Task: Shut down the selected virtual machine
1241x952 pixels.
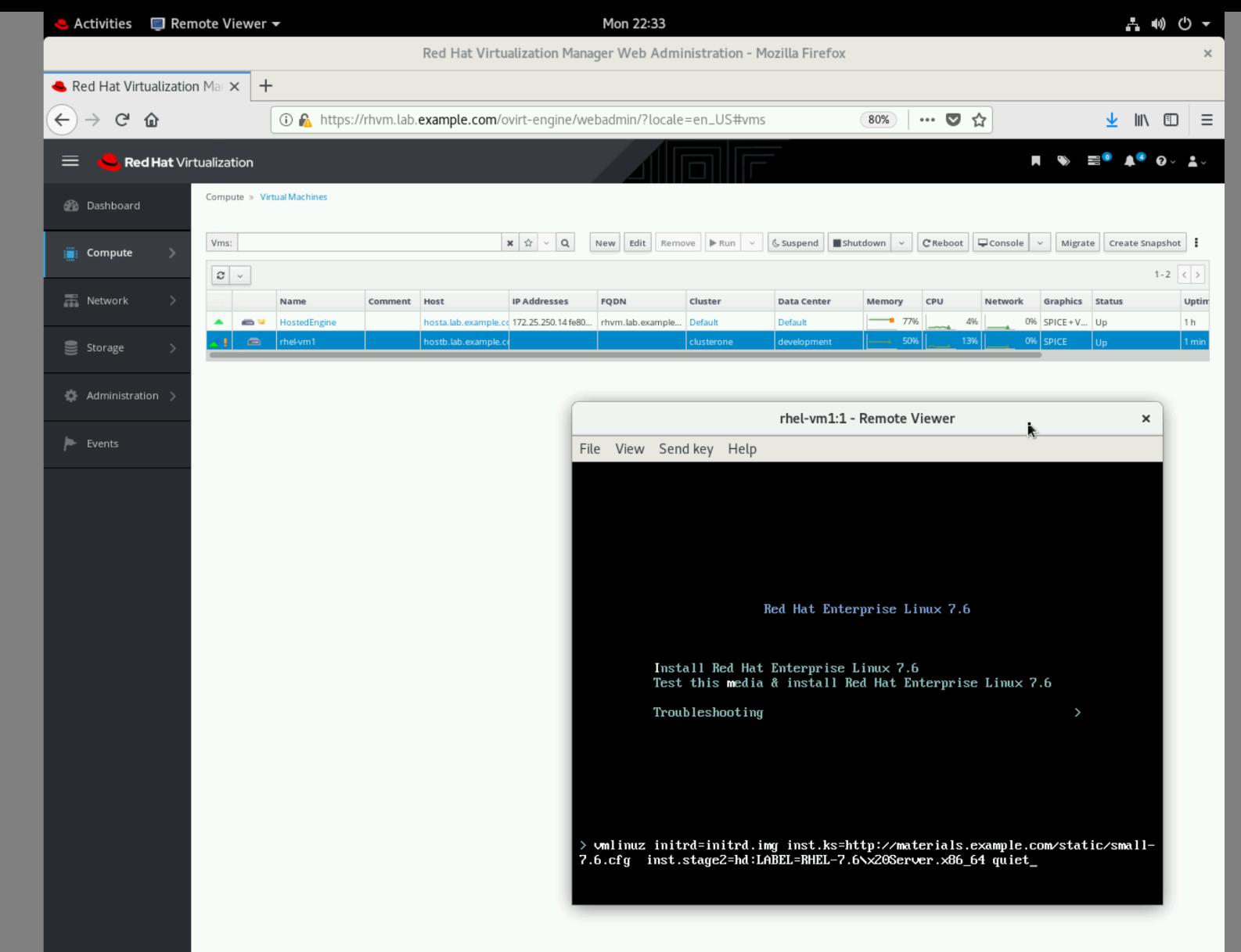Action: point(860,242)
